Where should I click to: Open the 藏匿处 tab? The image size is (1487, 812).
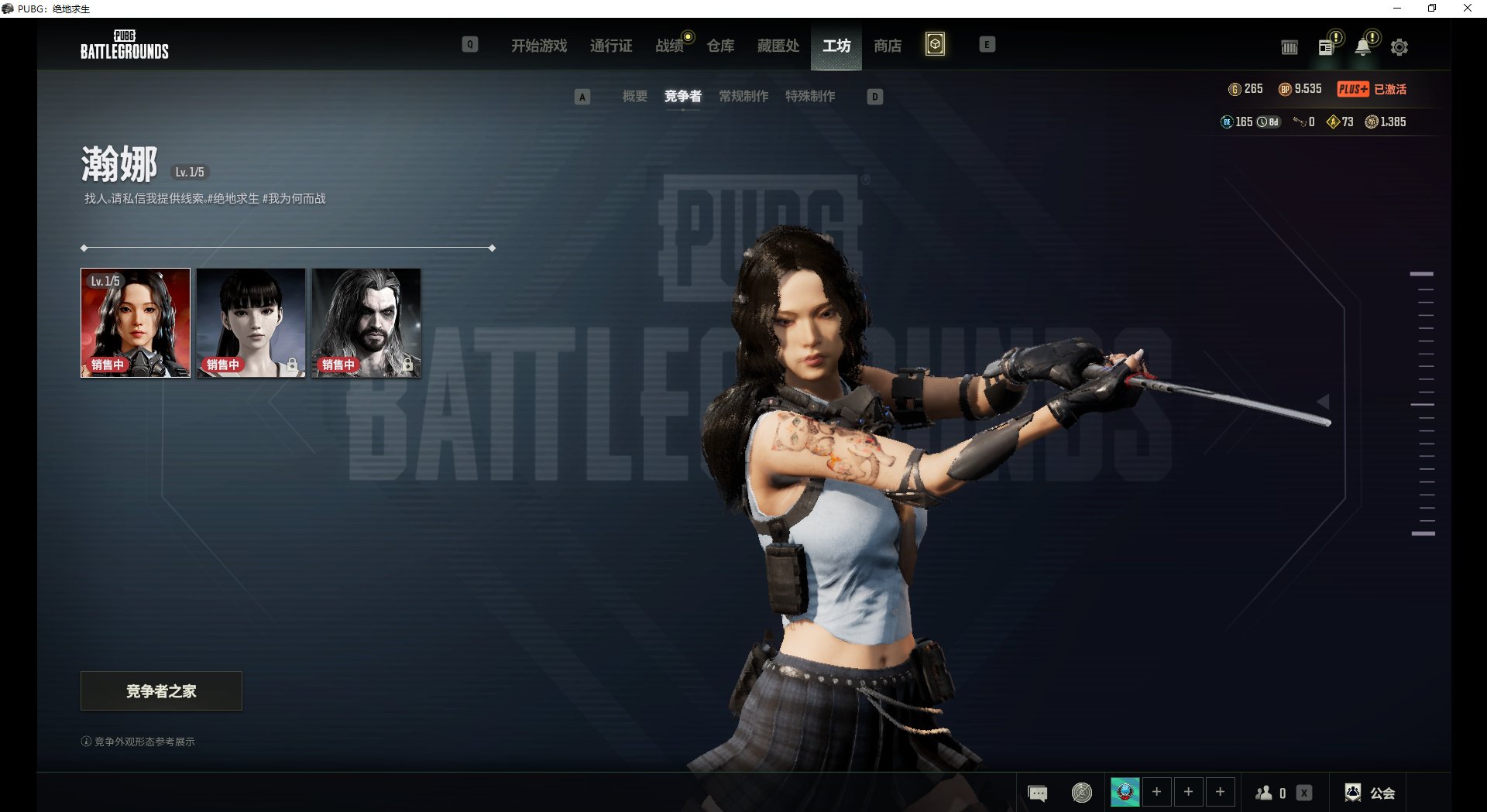point(778,46)
